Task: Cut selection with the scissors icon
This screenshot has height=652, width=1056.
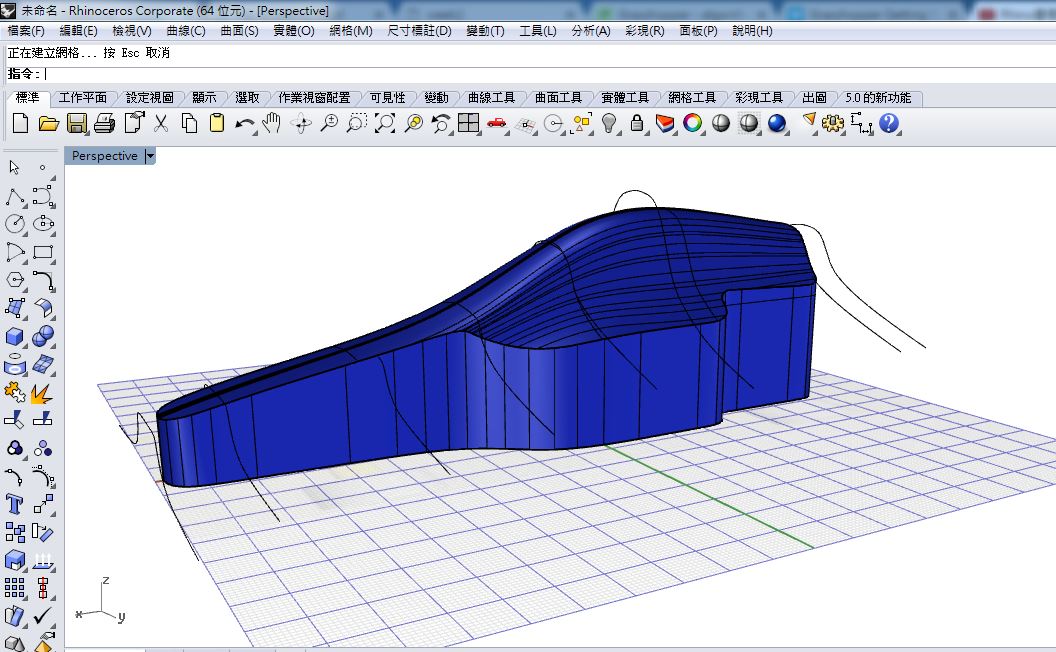Action: [160, 123]
